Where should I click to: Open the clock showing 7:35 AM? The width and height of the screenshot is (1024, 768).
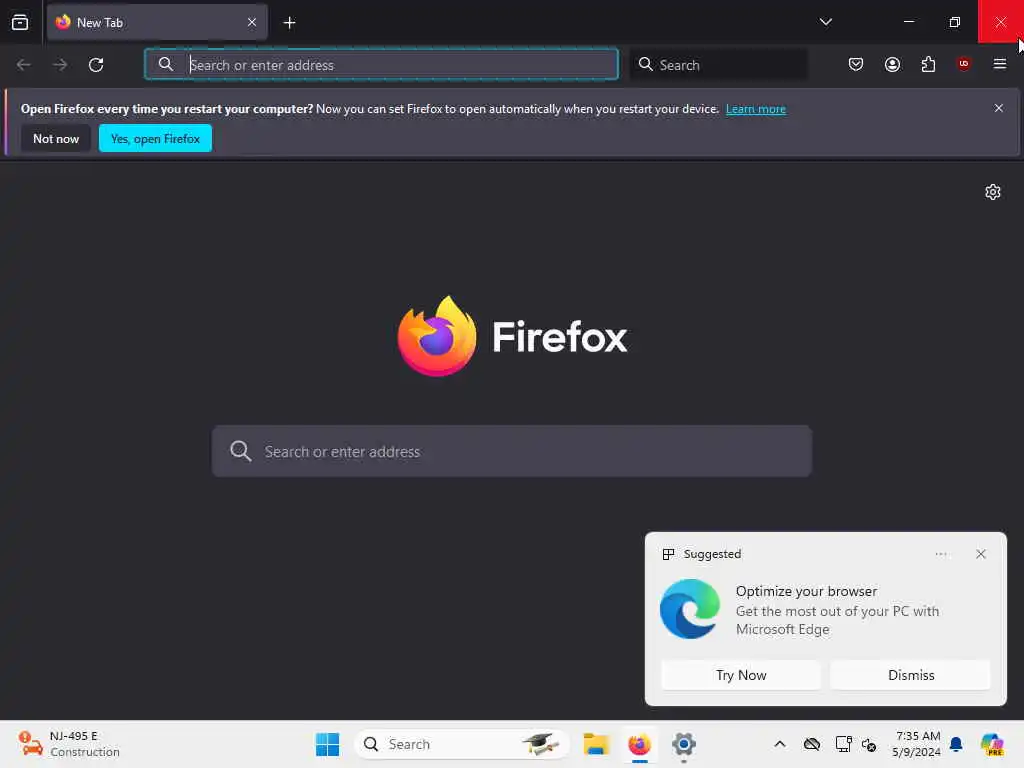[917, 744]
